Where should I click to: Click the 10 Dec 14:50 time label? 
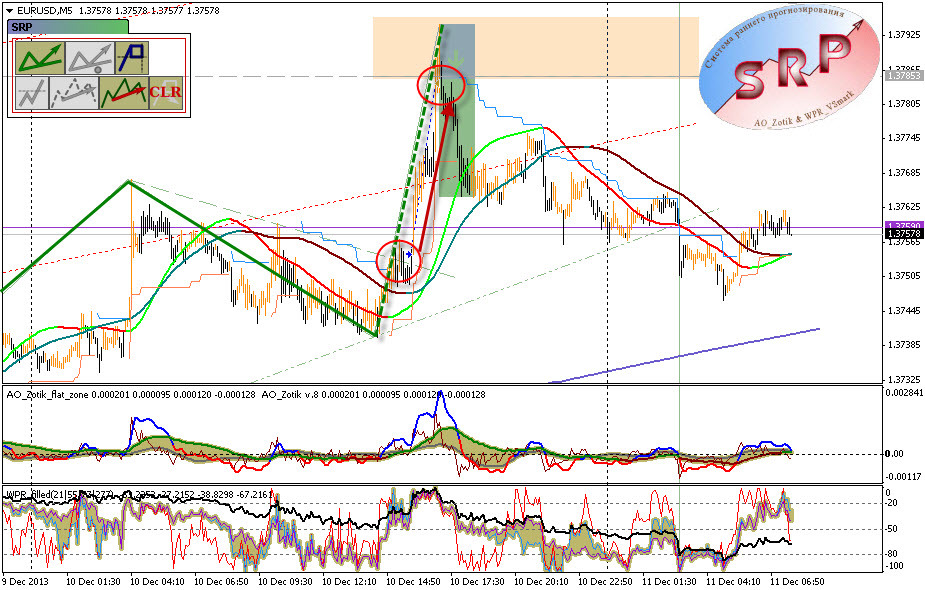click(414, 582)
